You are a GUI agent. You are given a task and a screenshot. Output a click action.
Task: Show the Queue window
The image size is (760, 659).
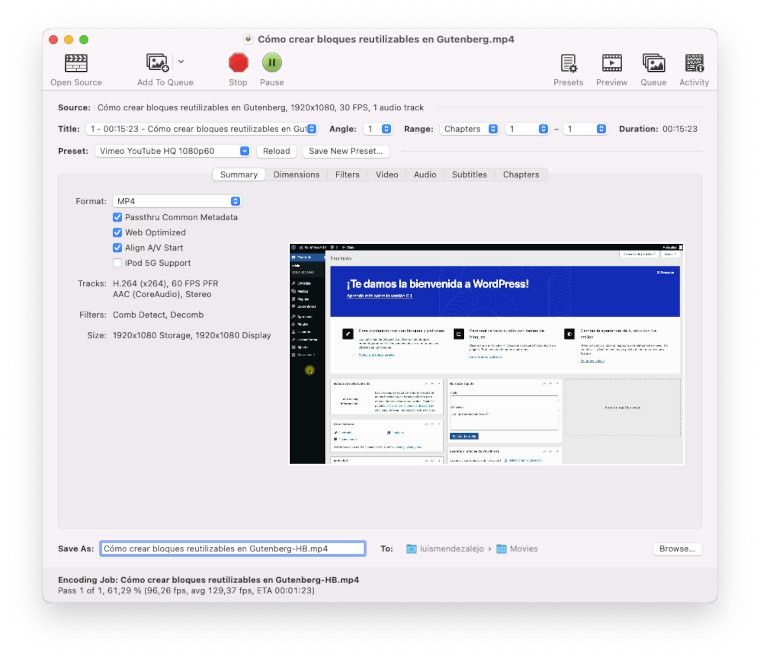point(653,63)
